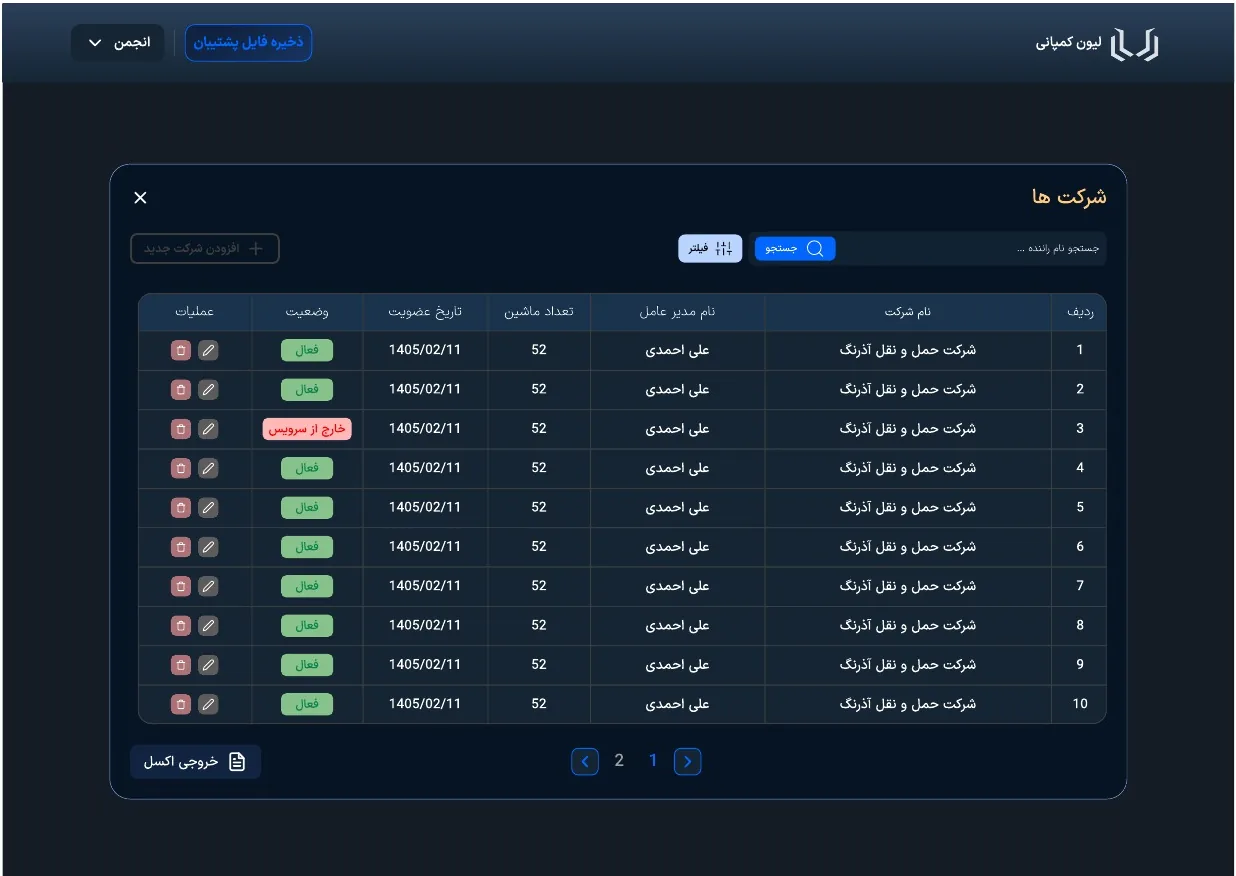Delete the company in row 7
1236x876 pixels.
coord(180,585)
